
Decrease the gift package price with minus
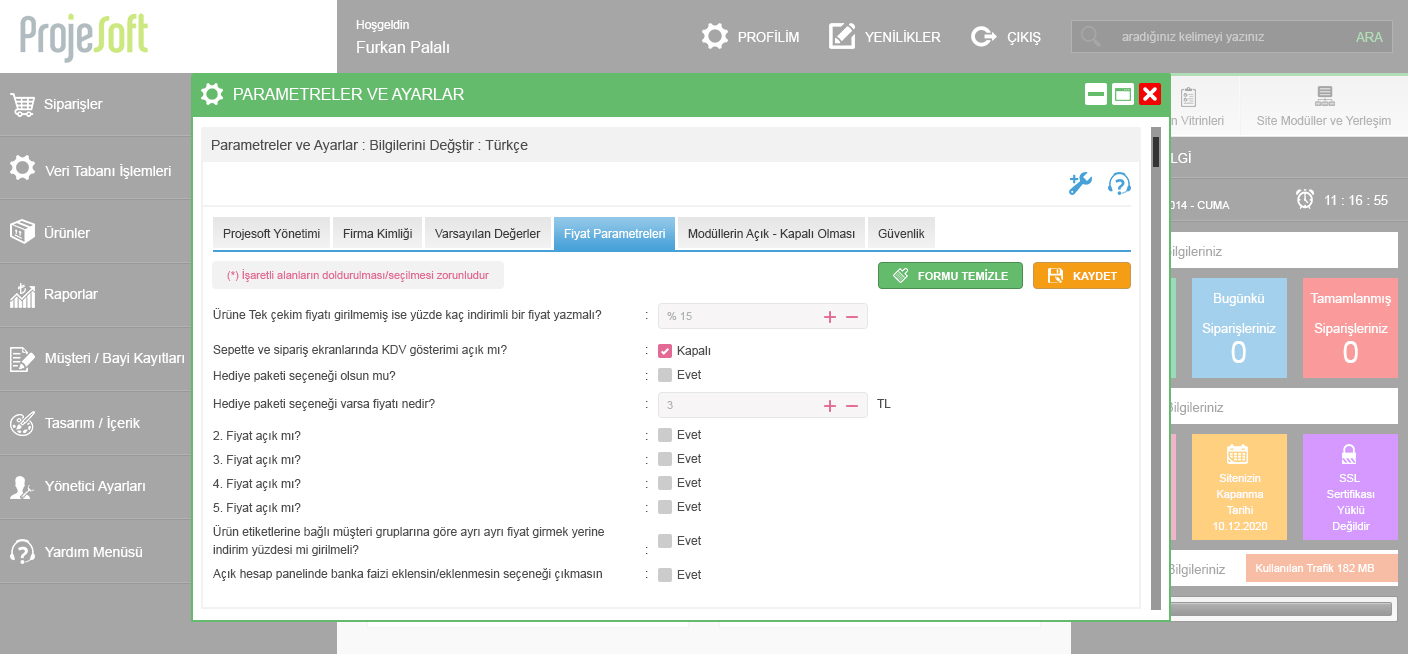click(852, 405)
